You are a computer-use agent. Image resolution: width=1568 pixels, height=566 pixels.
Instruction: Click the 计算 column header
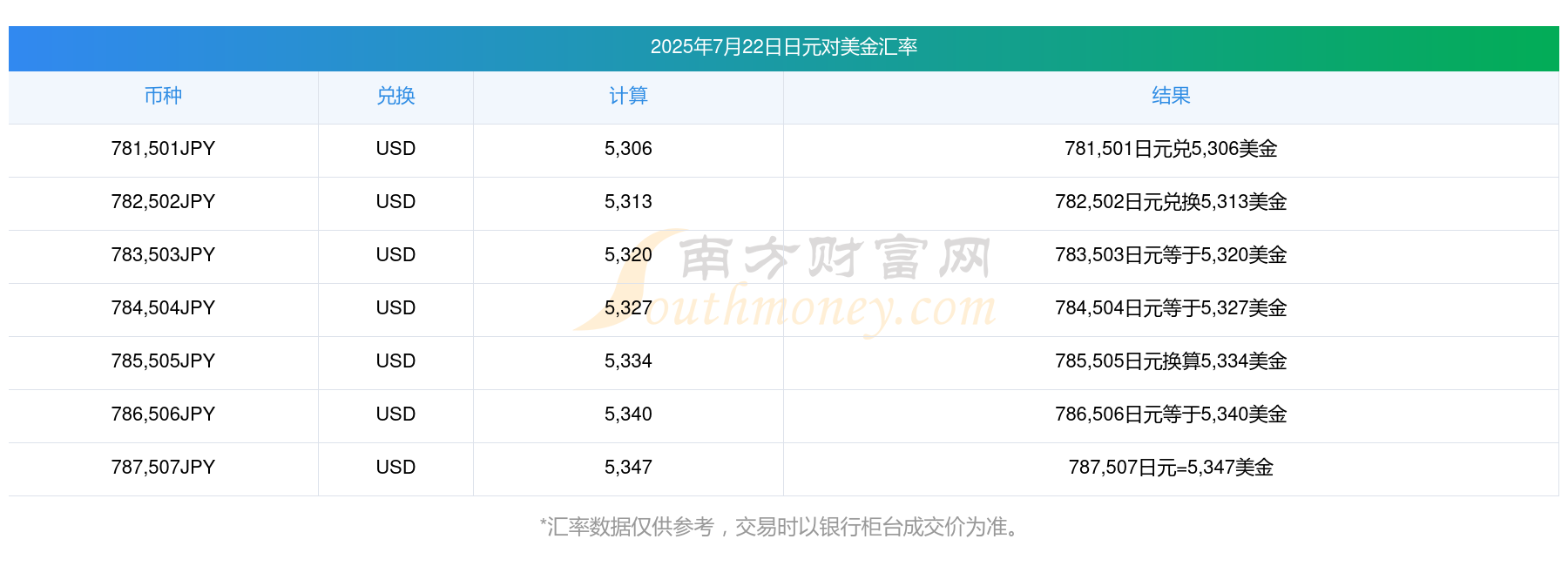pyautogui.click(x=628, y=96)
